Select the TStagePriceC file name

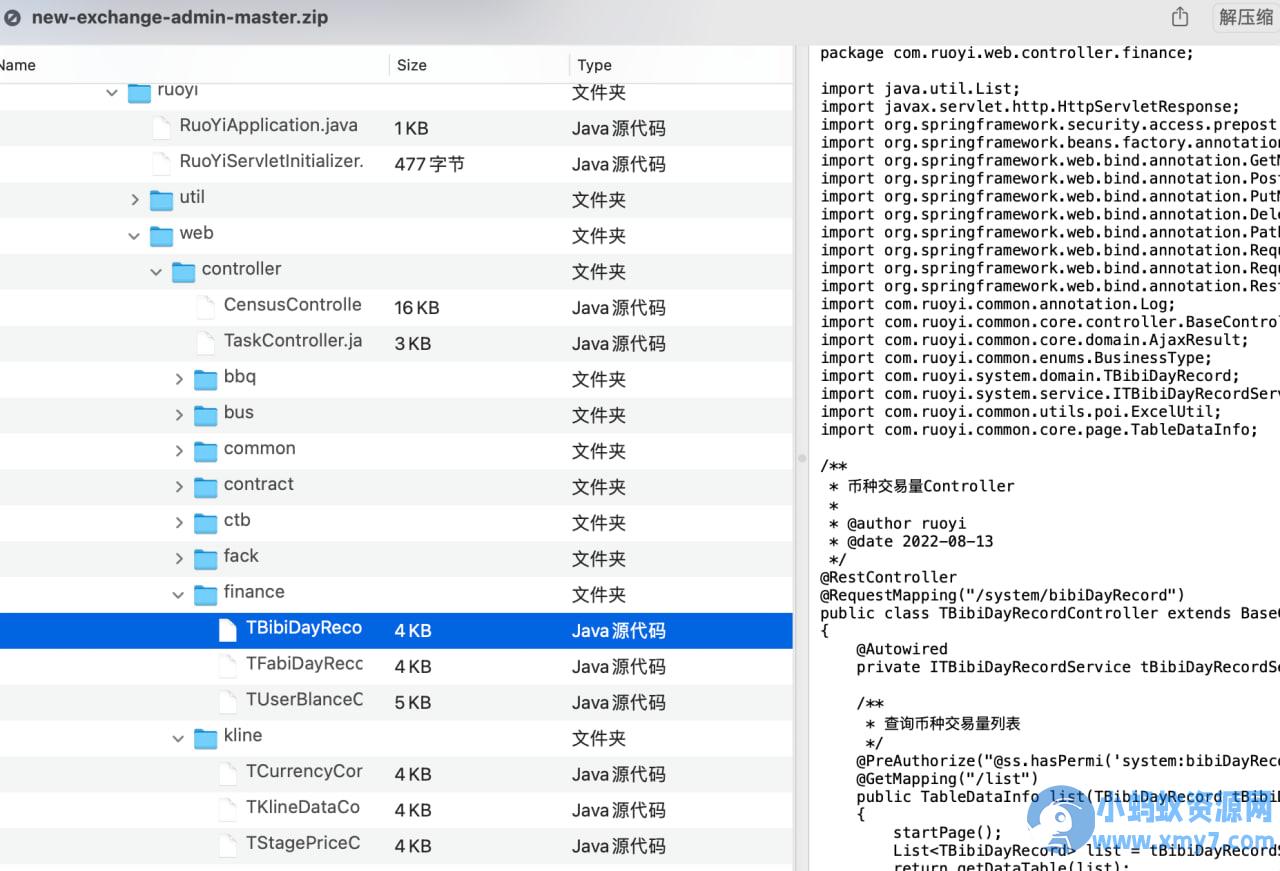303,843
